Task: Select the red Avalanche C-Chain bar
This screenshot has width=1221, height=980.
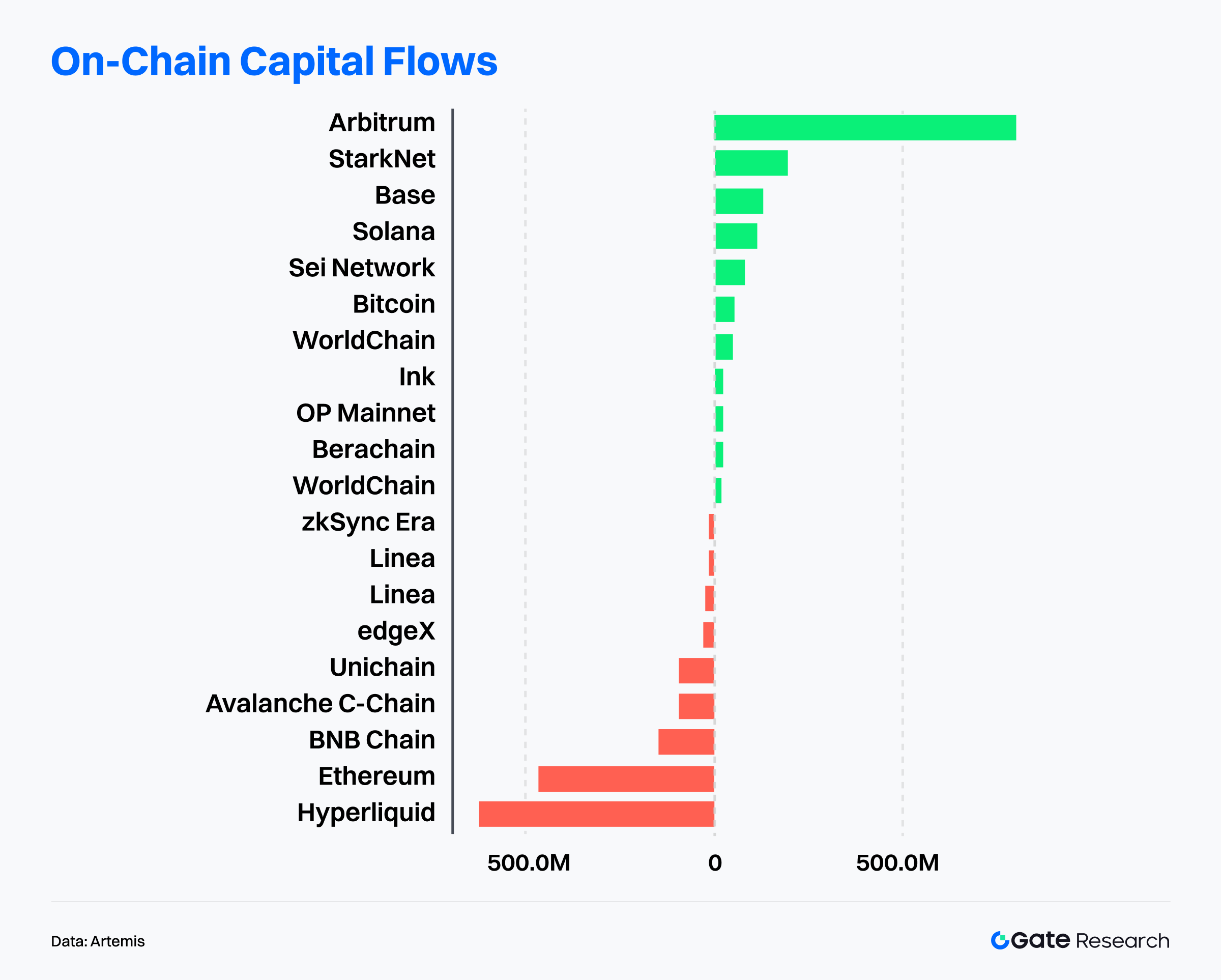Action: 696,706
